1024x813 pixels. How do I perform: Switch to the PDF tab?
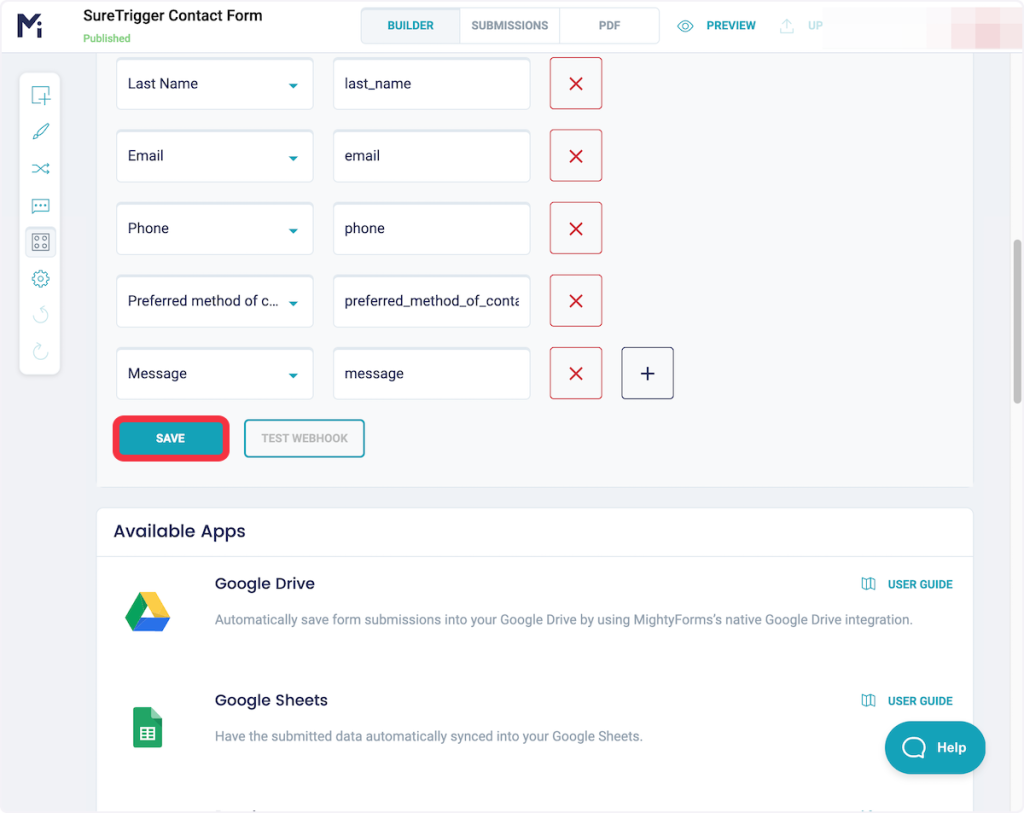coord(609,26)
